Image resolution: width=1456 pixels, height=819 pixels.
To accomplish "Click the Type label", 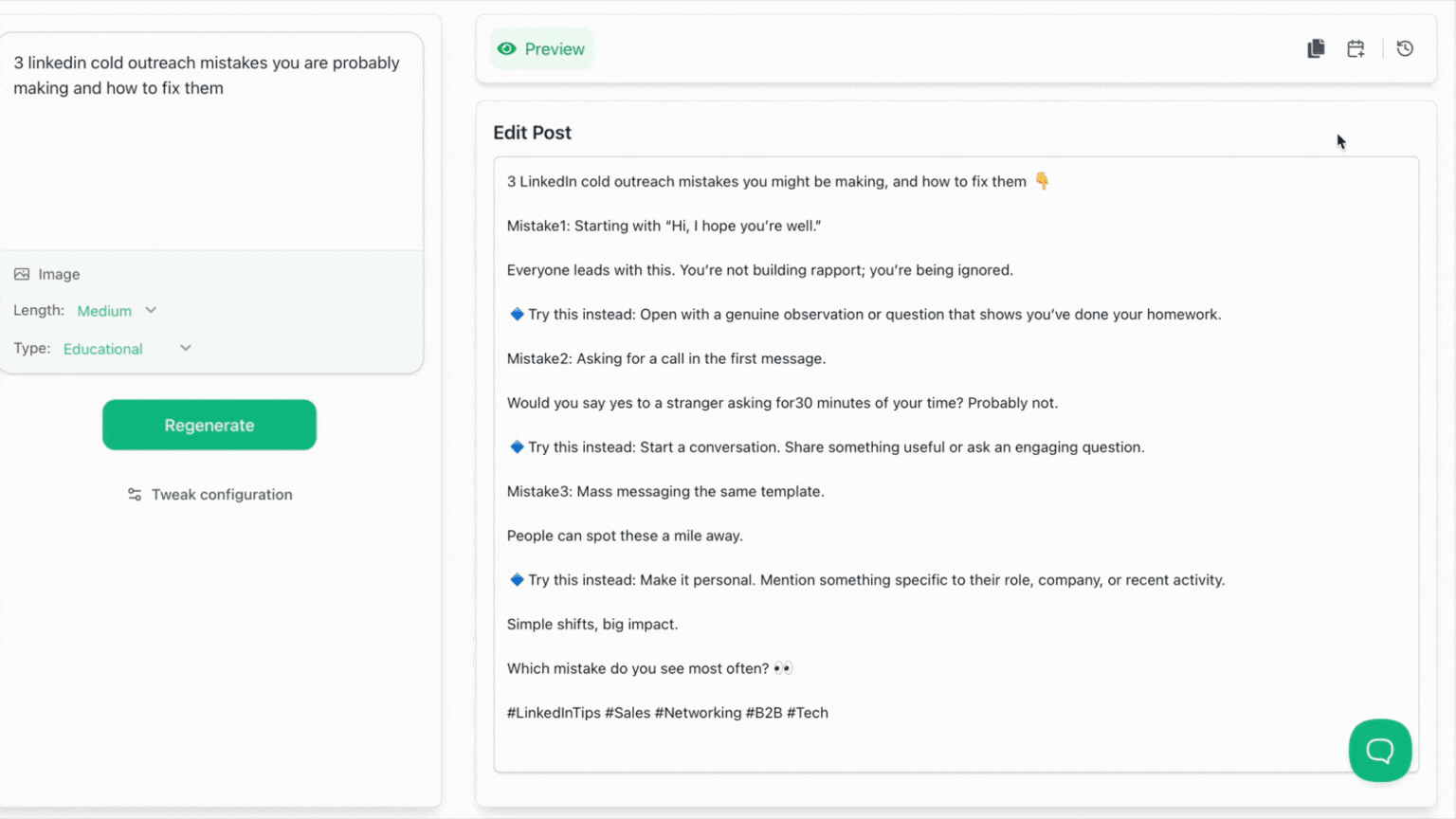I will pos(32,348).
